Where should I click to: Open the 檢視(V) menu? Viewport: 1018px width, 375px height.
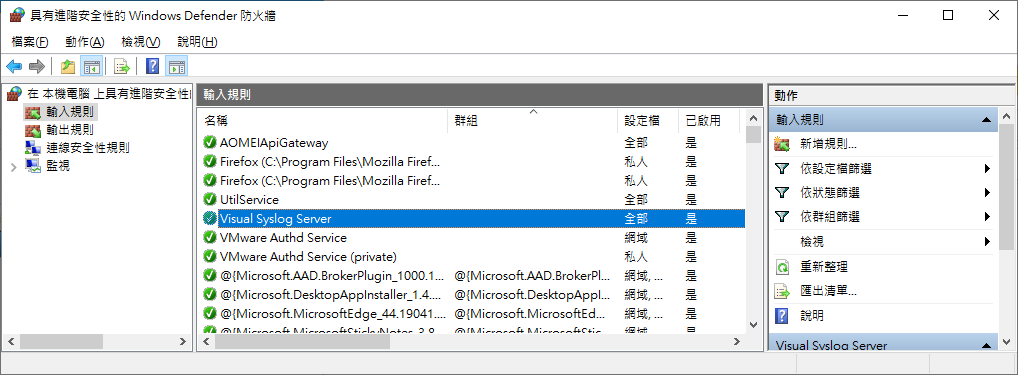tap(140, 42)
